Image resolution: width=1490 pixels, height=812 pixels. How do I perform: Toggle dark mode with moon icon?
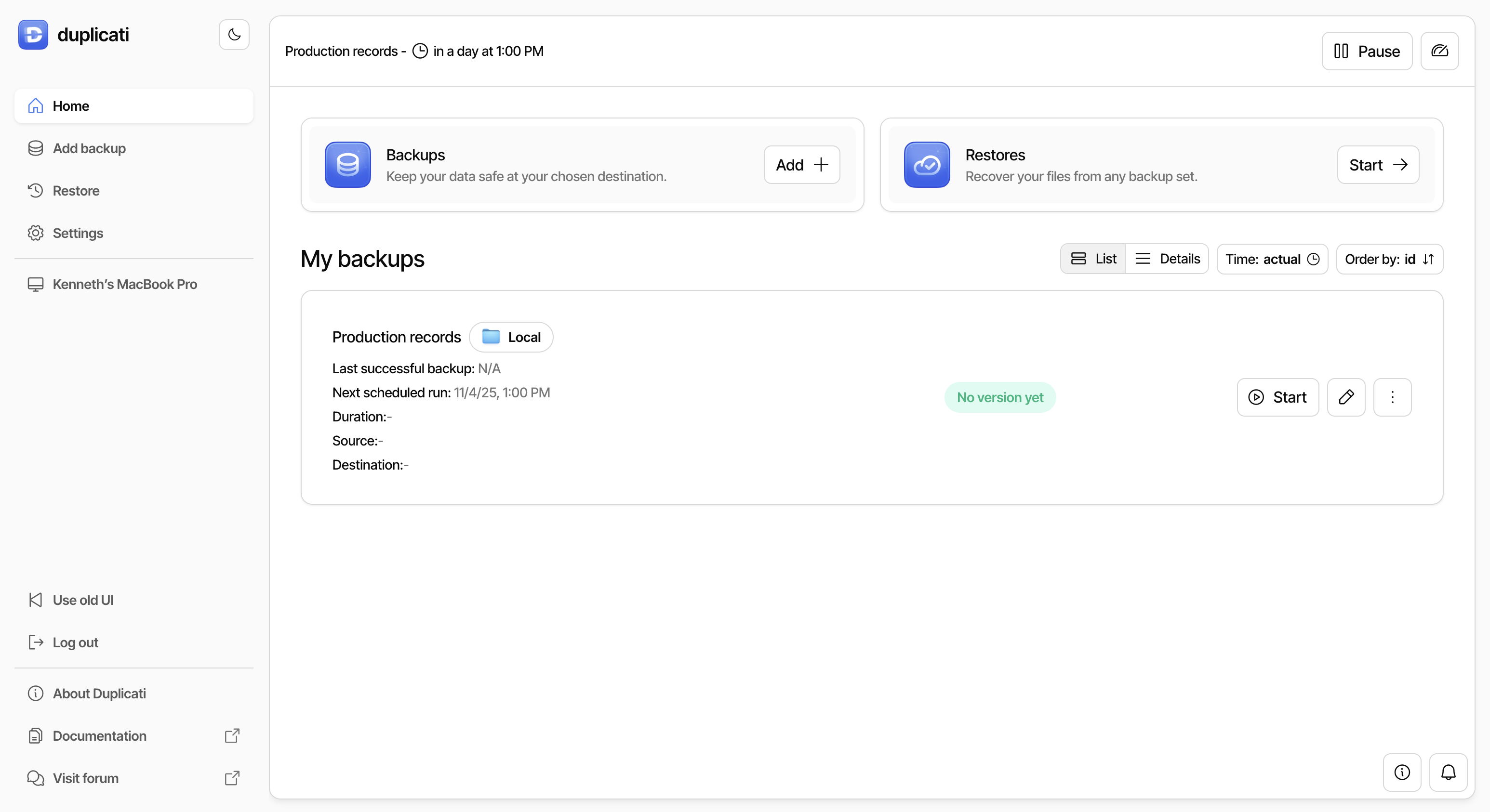(234, 35)
